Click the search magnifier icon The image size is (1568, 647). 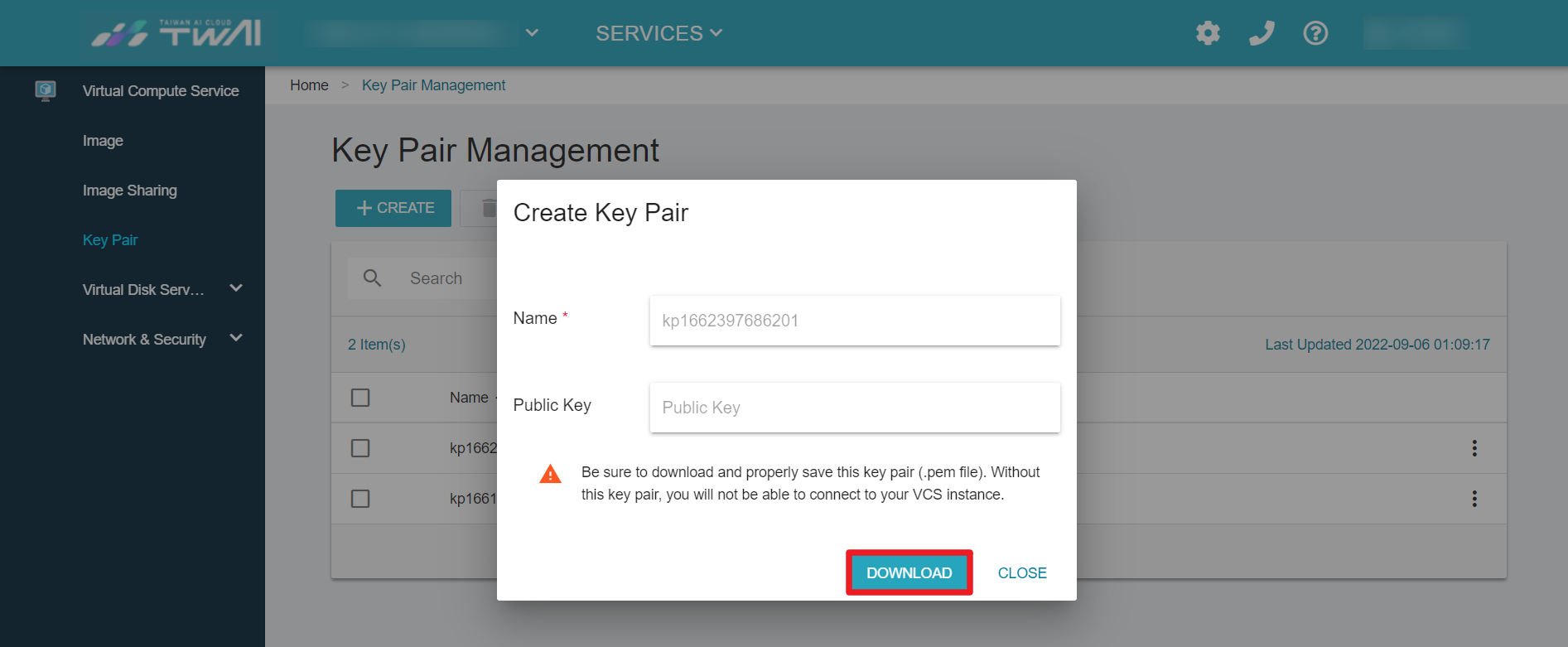373,278
